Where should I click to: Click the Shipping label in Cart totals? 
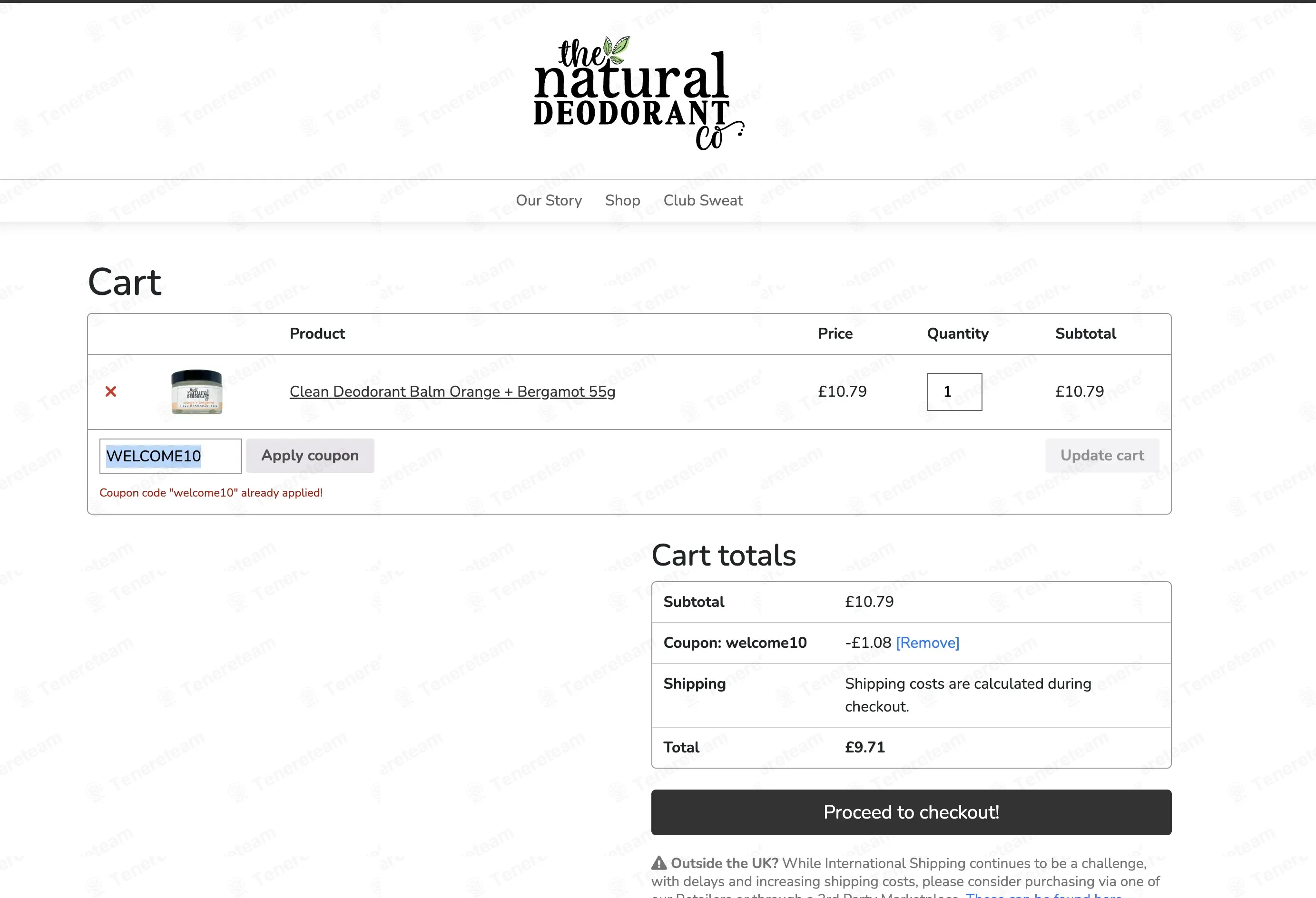click(x=694, y=684)
